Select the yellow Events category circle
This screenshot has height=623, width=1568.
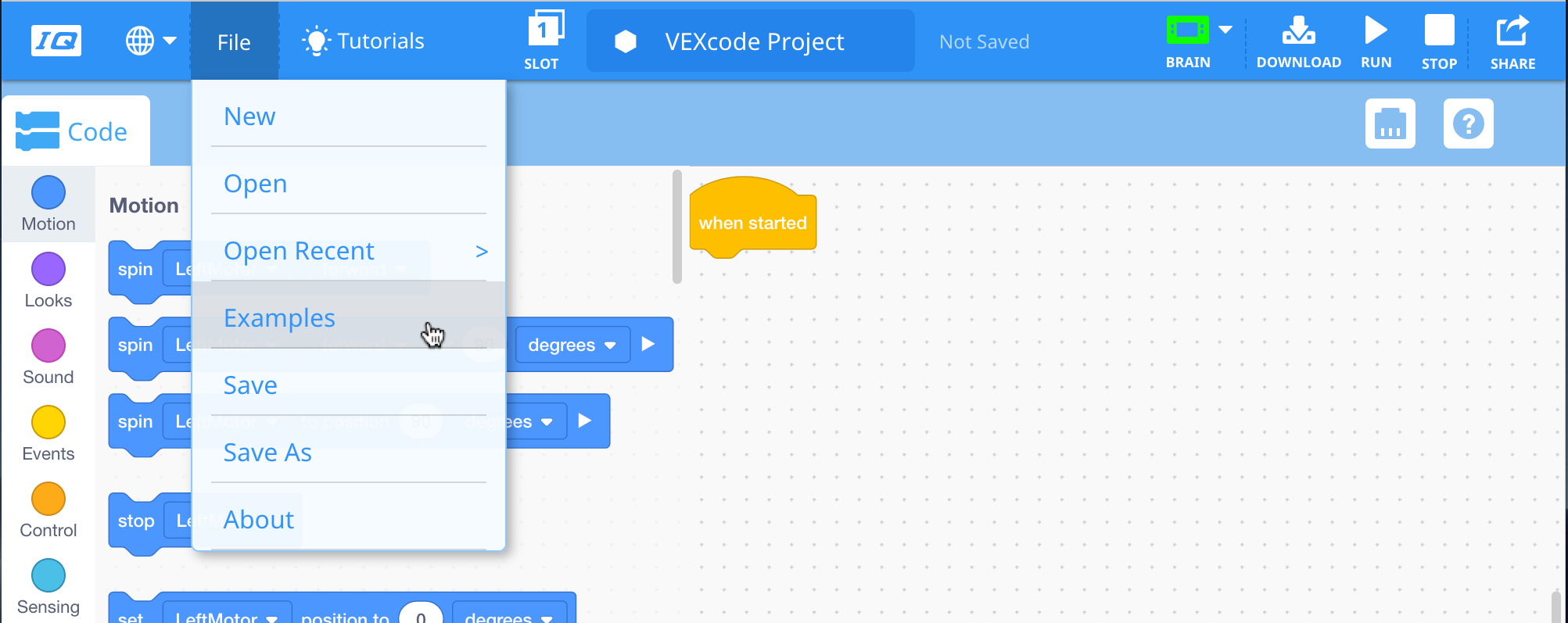[48, 422]
